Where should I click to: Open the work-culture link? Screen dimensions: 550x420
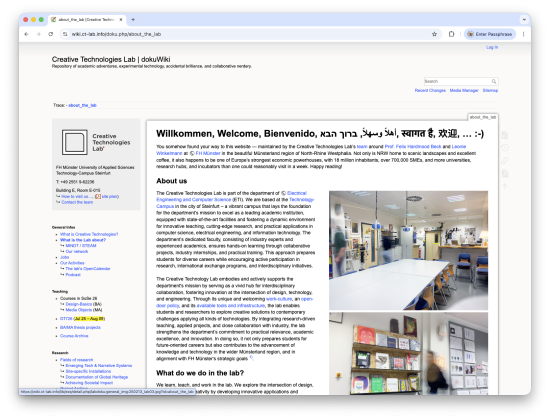279,299
